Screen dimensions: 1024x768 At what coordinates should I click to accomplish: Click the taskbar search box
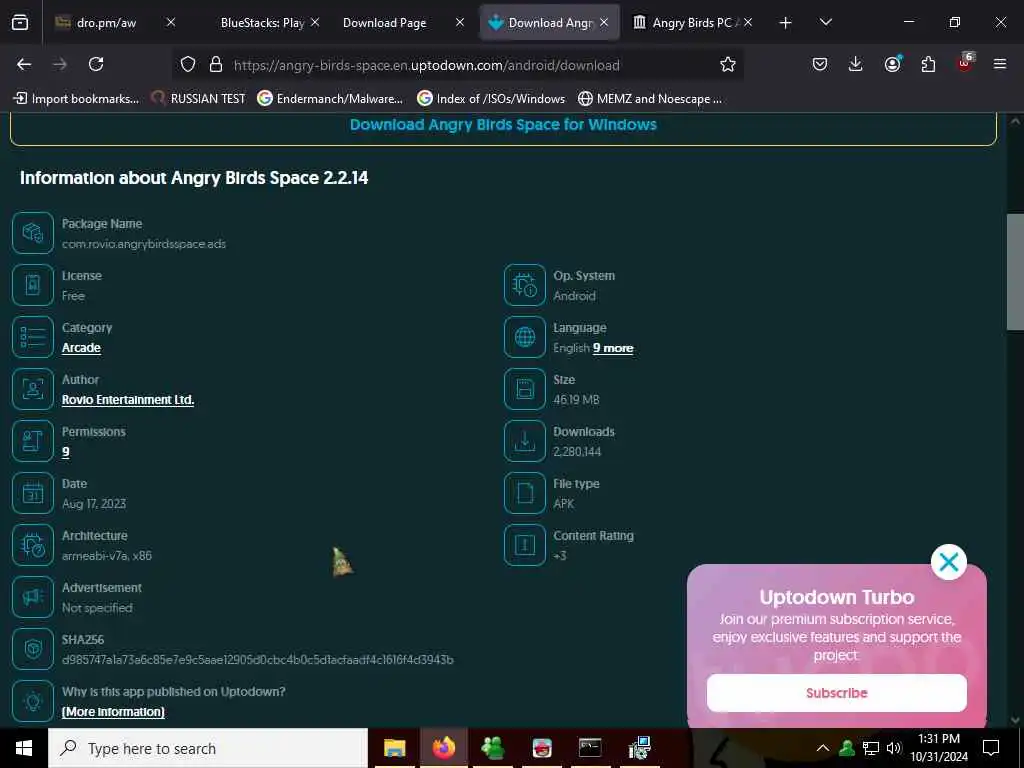(208, 748)
